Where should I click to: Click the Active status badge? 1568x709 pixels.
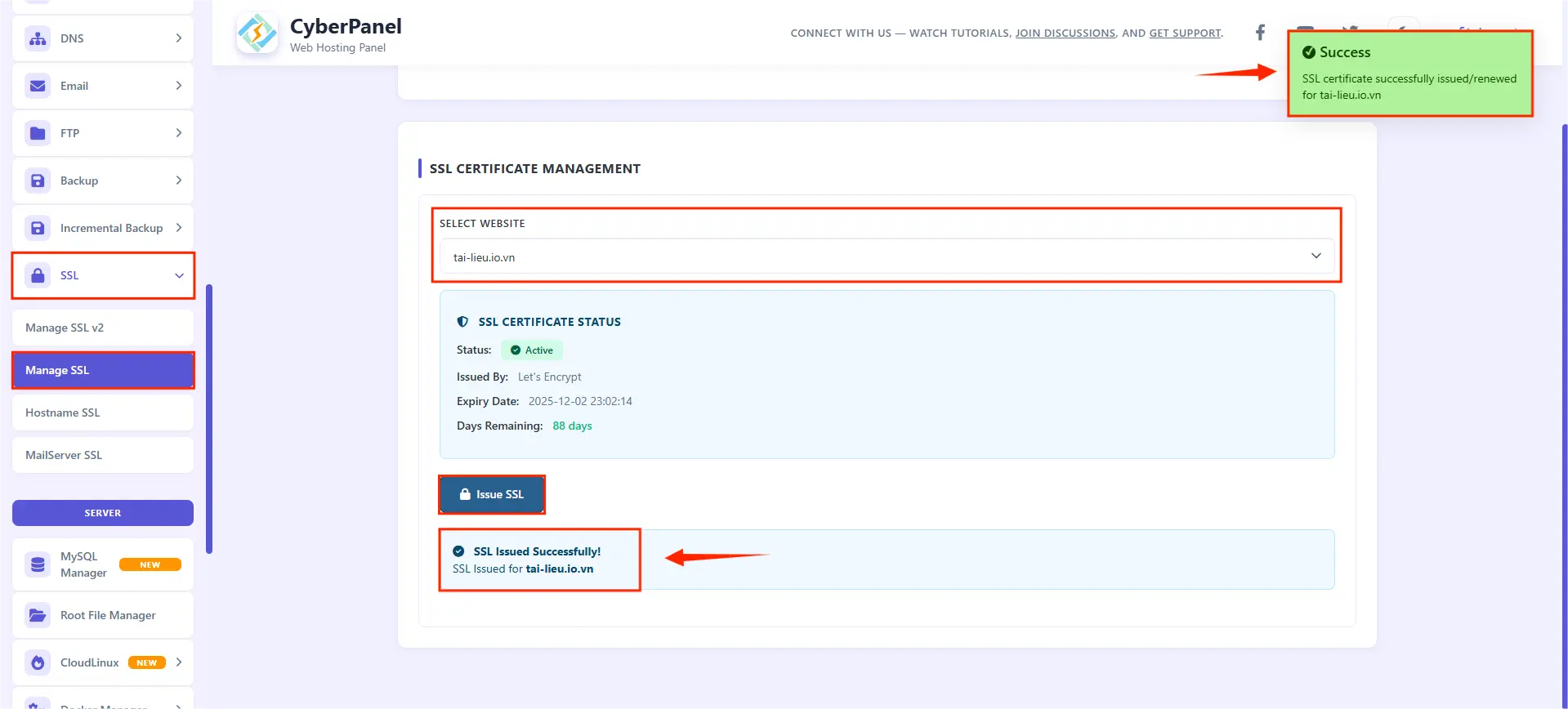[x=532, y=350]
